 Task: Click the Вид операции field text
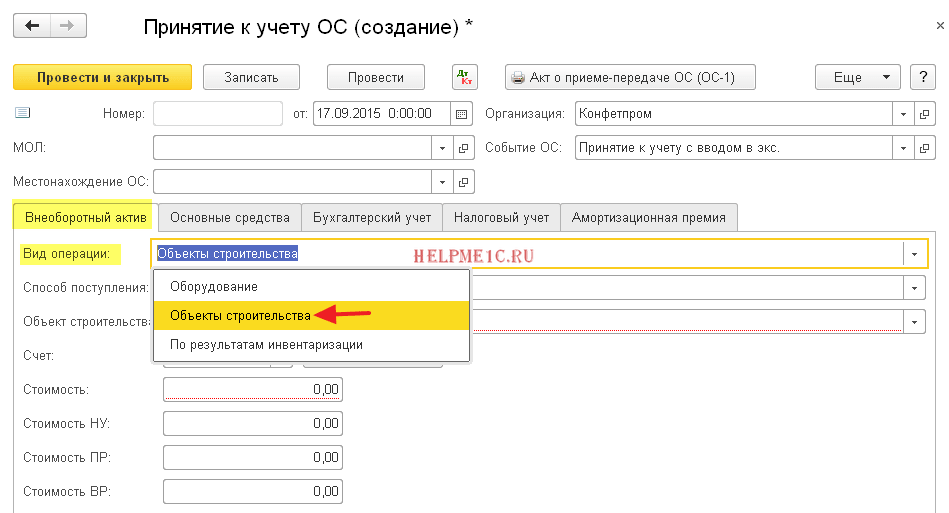tap(228, 253)
